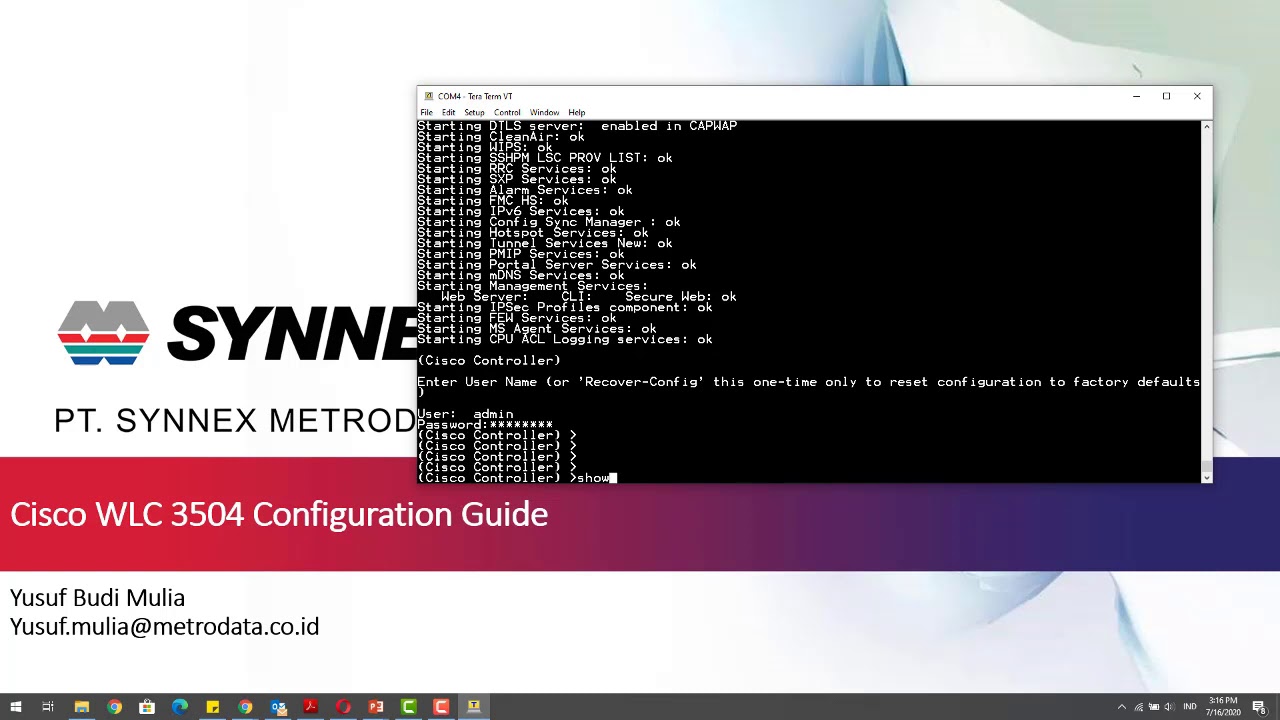The width and height of the screenshot is (1280, 720).
Task: Open the Setup menu
Action: (474, 112)
